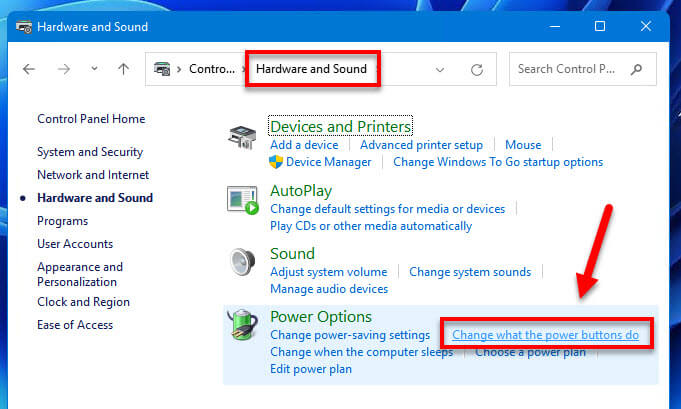Open Change power-saving settings
The width and height of the screenshot is (681, 409).
tap(350, 335)
